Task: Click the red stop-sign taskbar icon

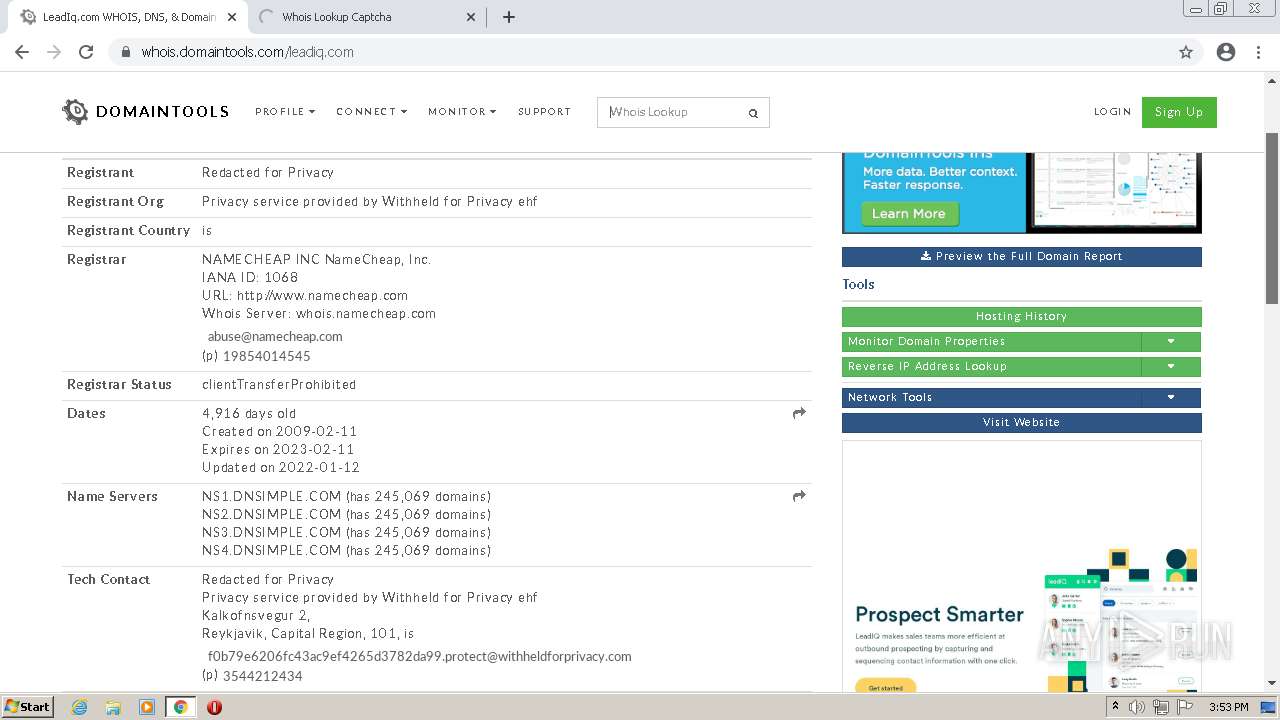Action: 214,707
